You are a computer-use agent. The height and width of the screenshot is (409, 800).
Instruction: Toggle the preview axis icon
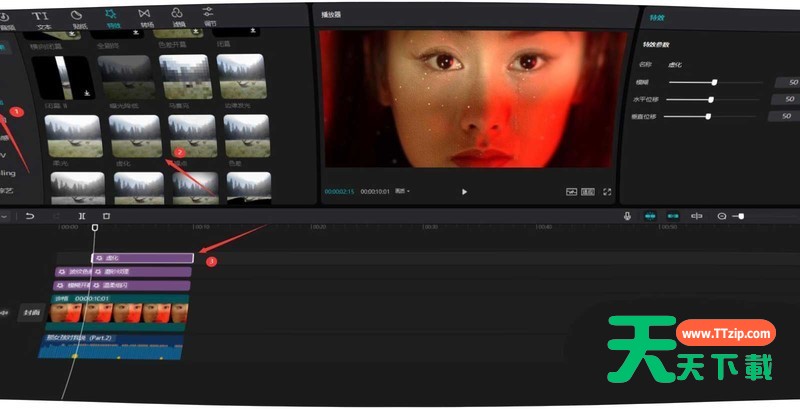(x=696, y=215)
